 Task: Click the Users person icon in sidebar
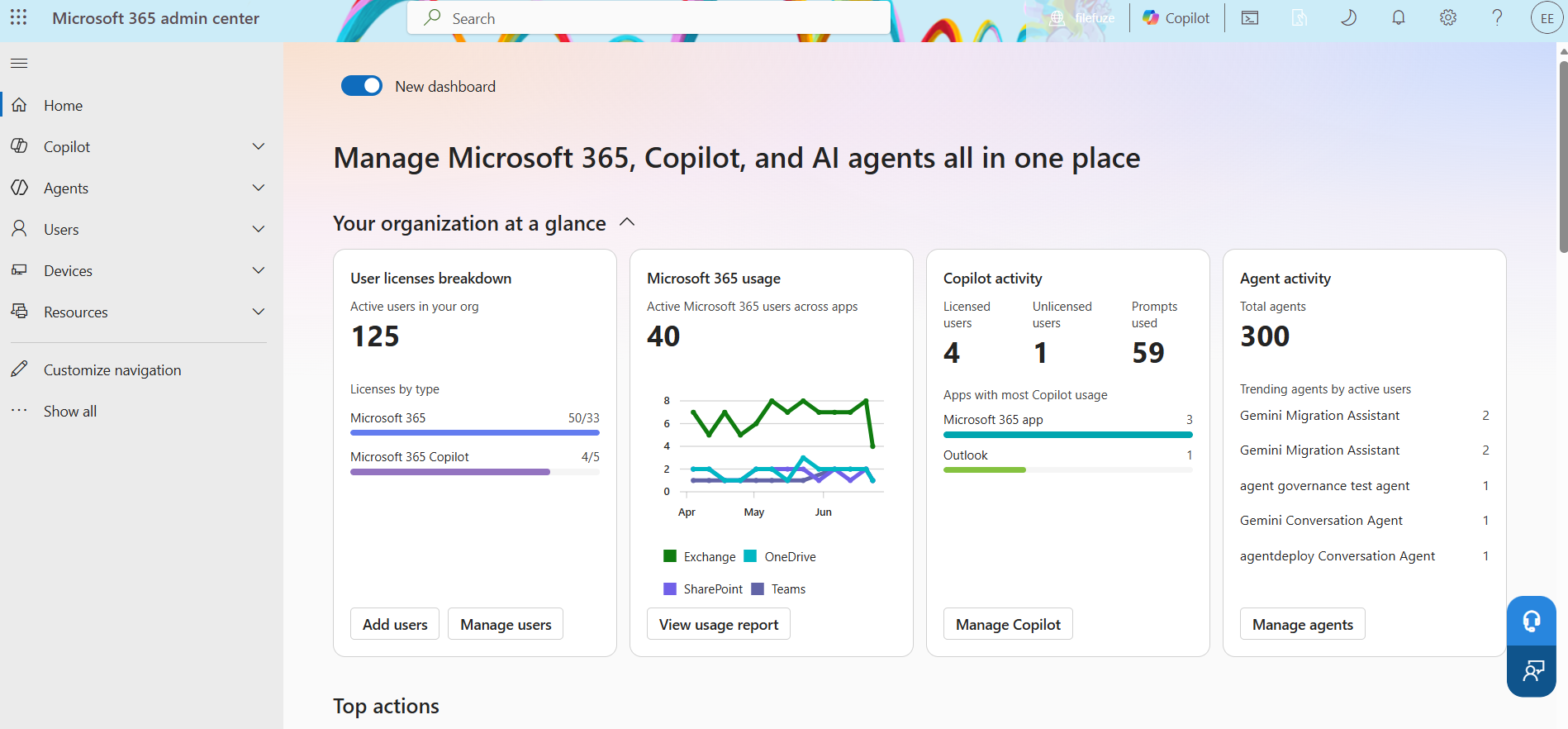tap(19, 229)
